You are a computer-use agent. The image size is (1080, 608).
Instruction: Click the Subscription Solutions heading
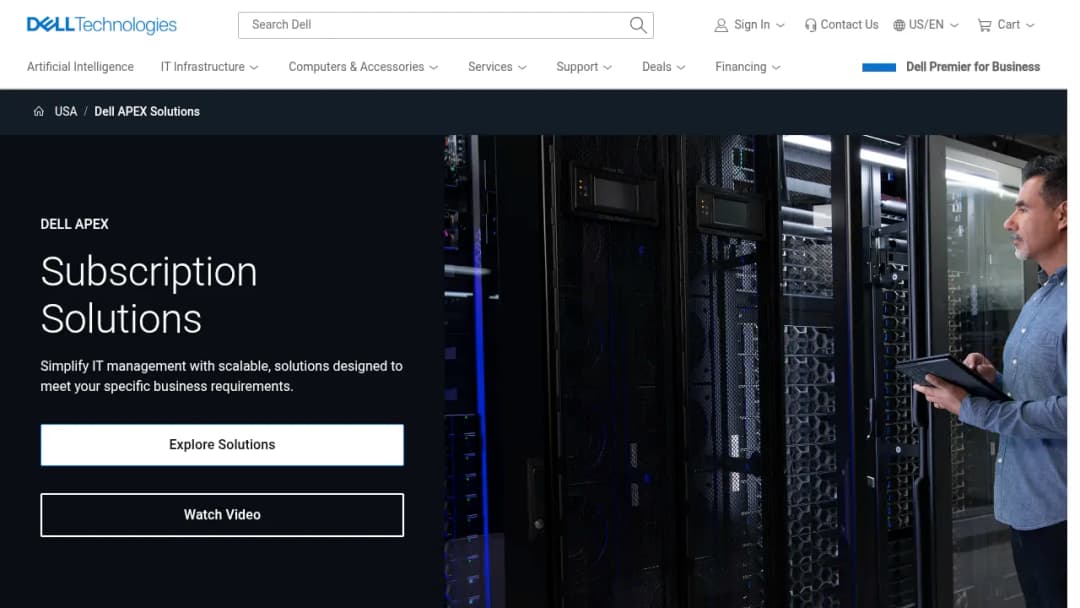[149, 295]
